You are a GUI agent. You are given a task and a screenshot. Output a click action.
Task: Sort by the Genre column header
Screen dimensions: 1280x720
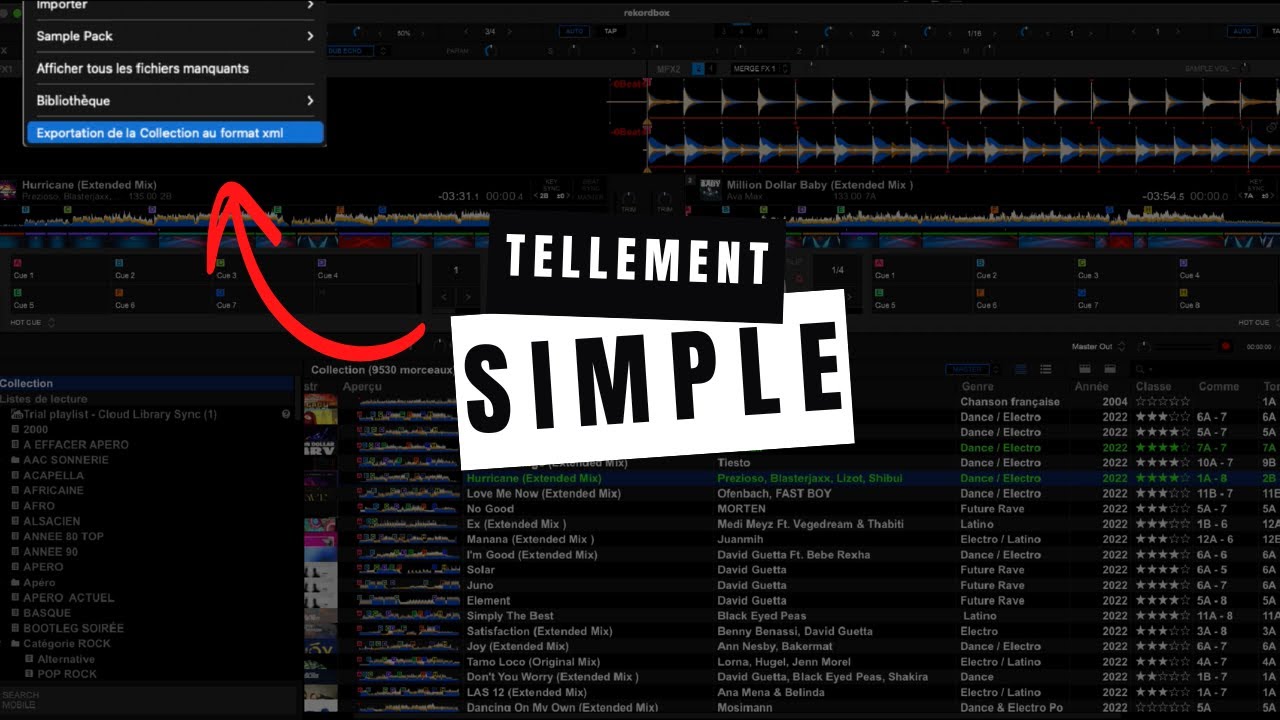pyautogui.click(x=978, y=386)
